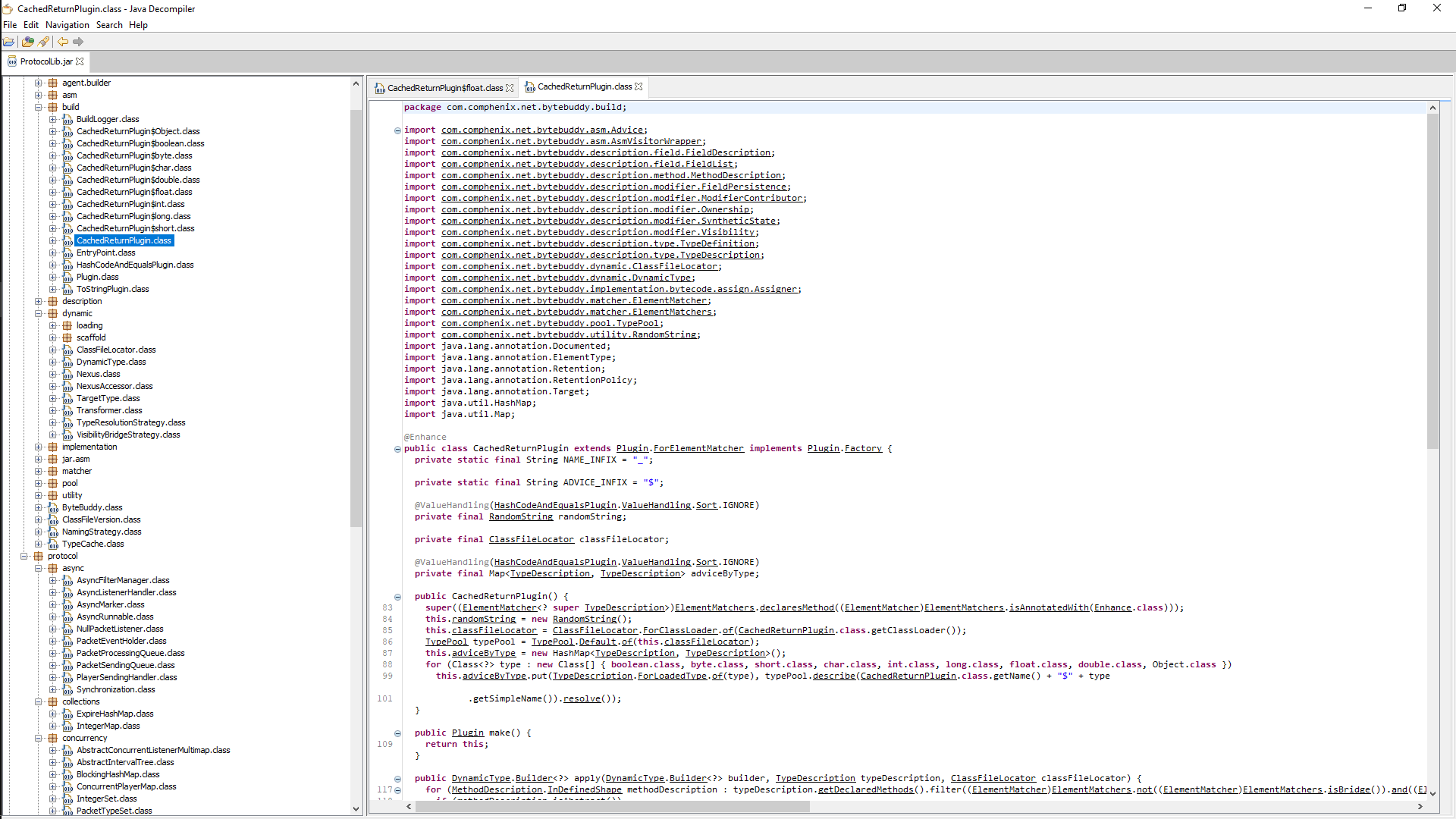
Task: Expand the agent.builder package node
Action: (x=39, y=83)
